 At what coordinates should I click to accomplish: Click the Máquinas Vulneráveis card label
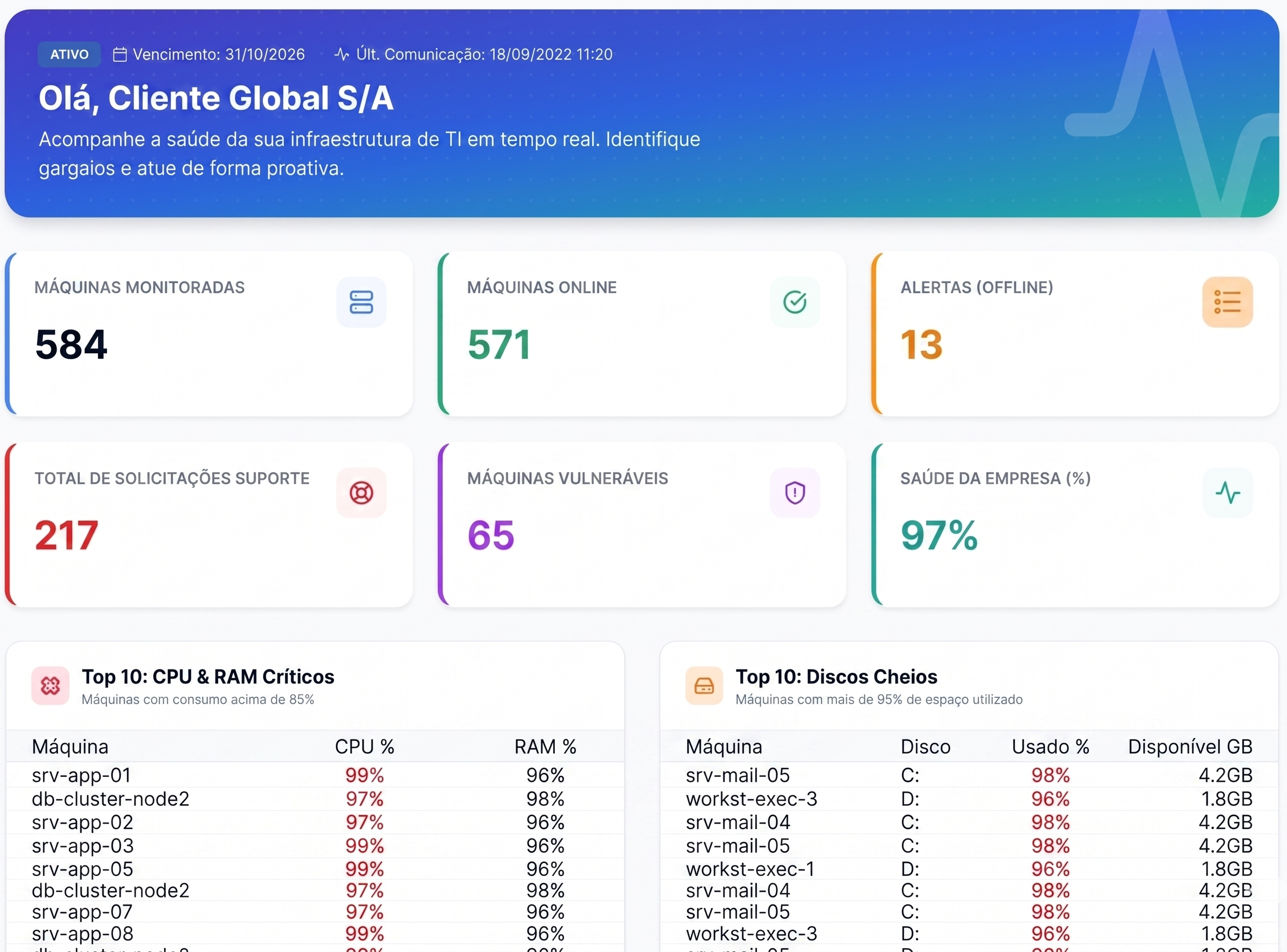pyautogui.click(x=567, y=478)
